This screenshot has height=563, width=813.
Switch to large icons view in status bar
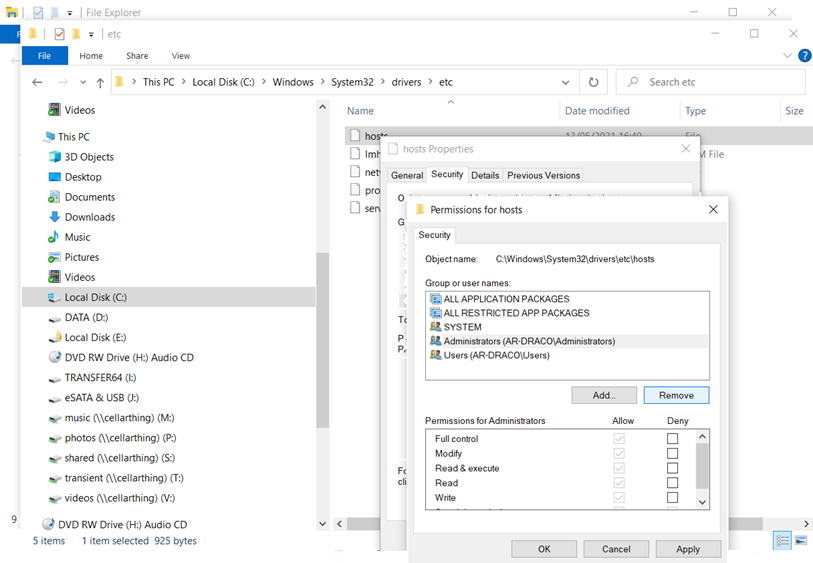[802, 541]
